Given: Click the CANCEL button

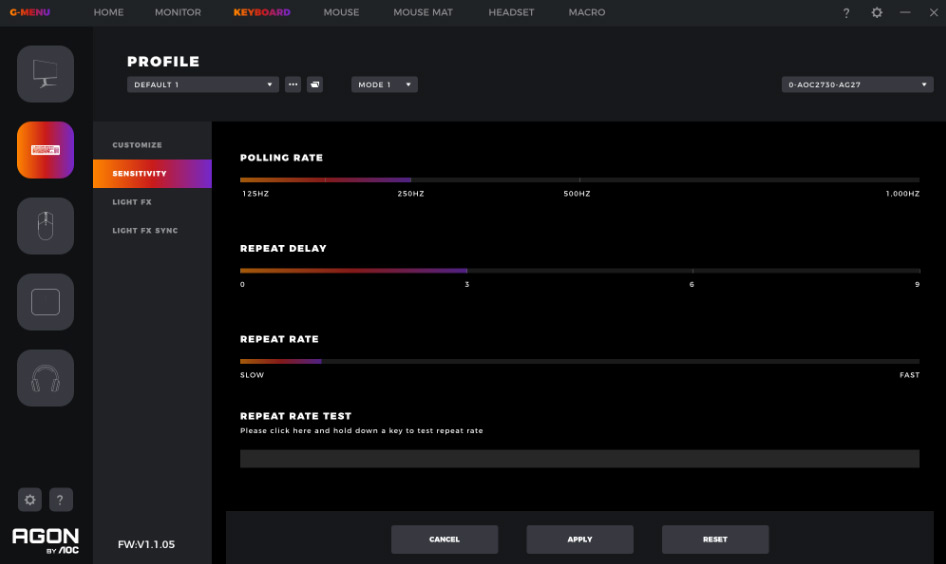Looking at the screenshot, I should point(445,539).
